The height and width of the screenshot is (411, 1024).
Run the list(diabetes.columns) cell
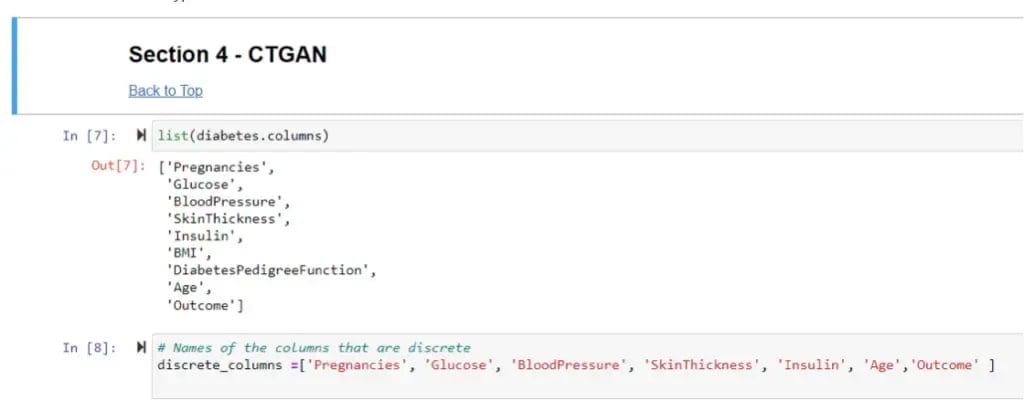coord(140,135)
